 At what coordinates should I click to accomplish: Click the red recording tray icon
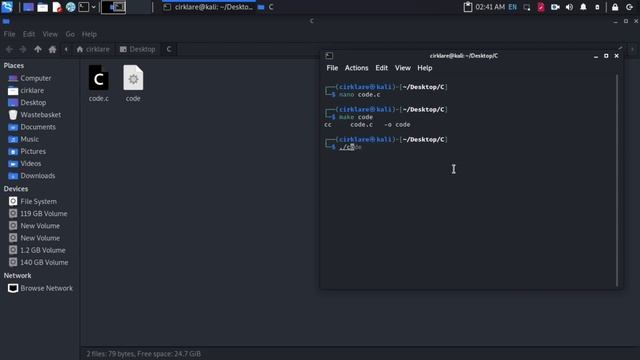541,7
